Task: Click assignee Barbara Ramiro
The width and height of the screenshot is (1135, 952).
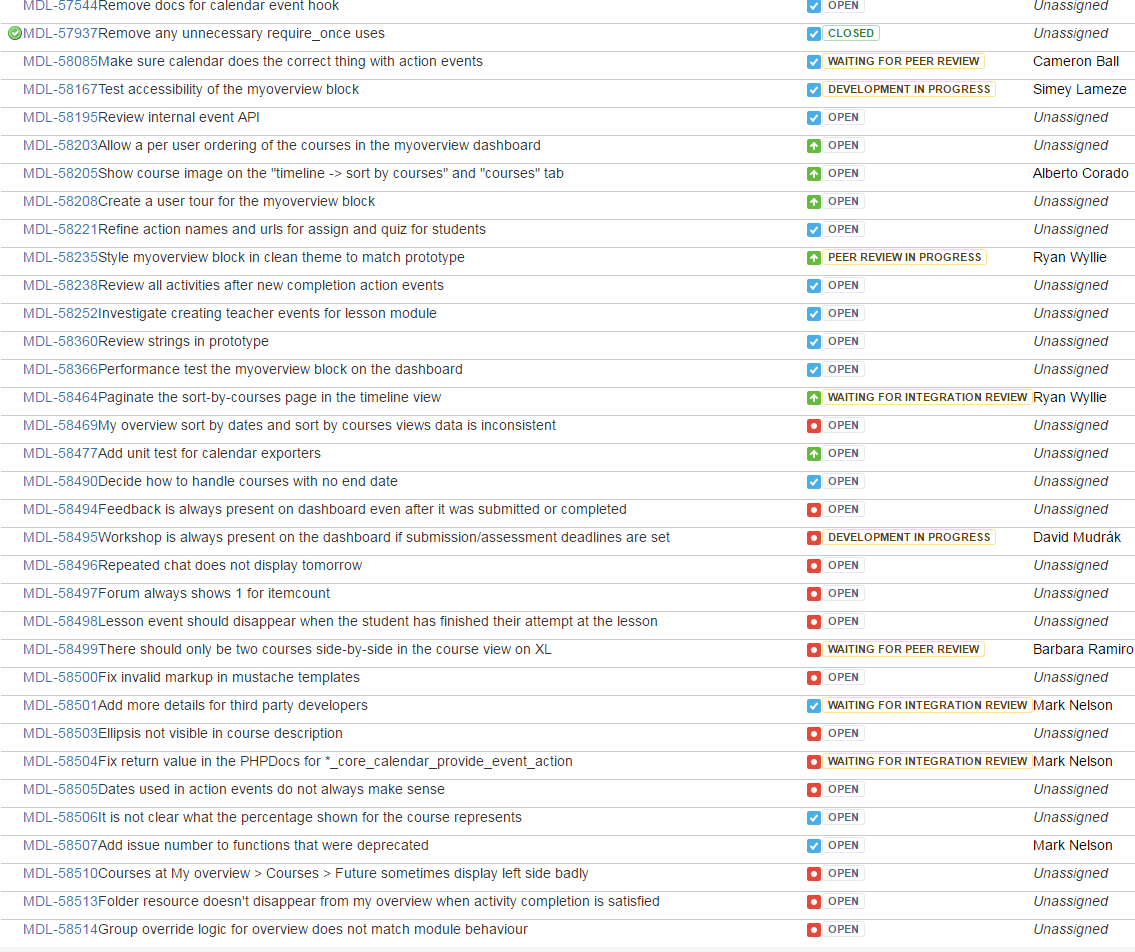Action: [x=1083, y=649]
